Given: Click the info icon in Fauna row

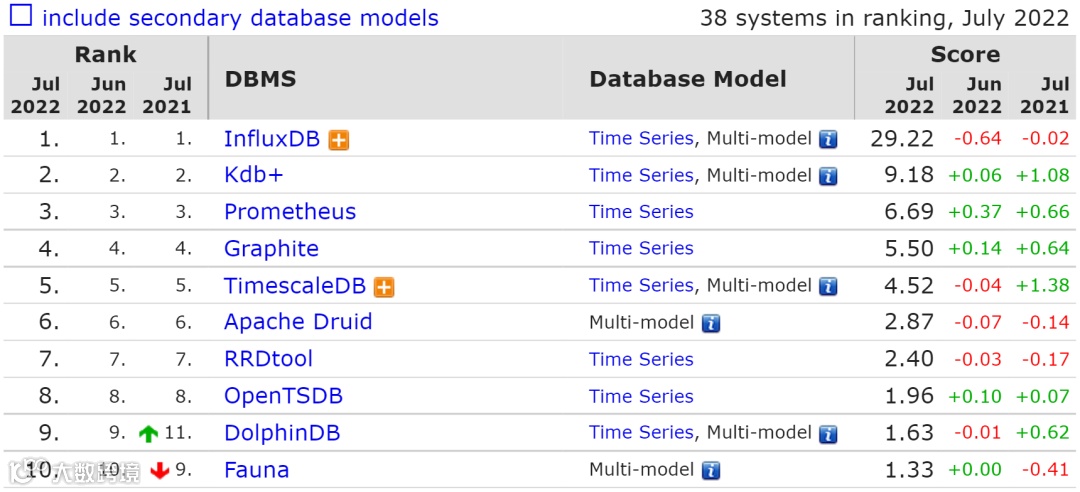Looking at the screenshot, I should (711, 470).
